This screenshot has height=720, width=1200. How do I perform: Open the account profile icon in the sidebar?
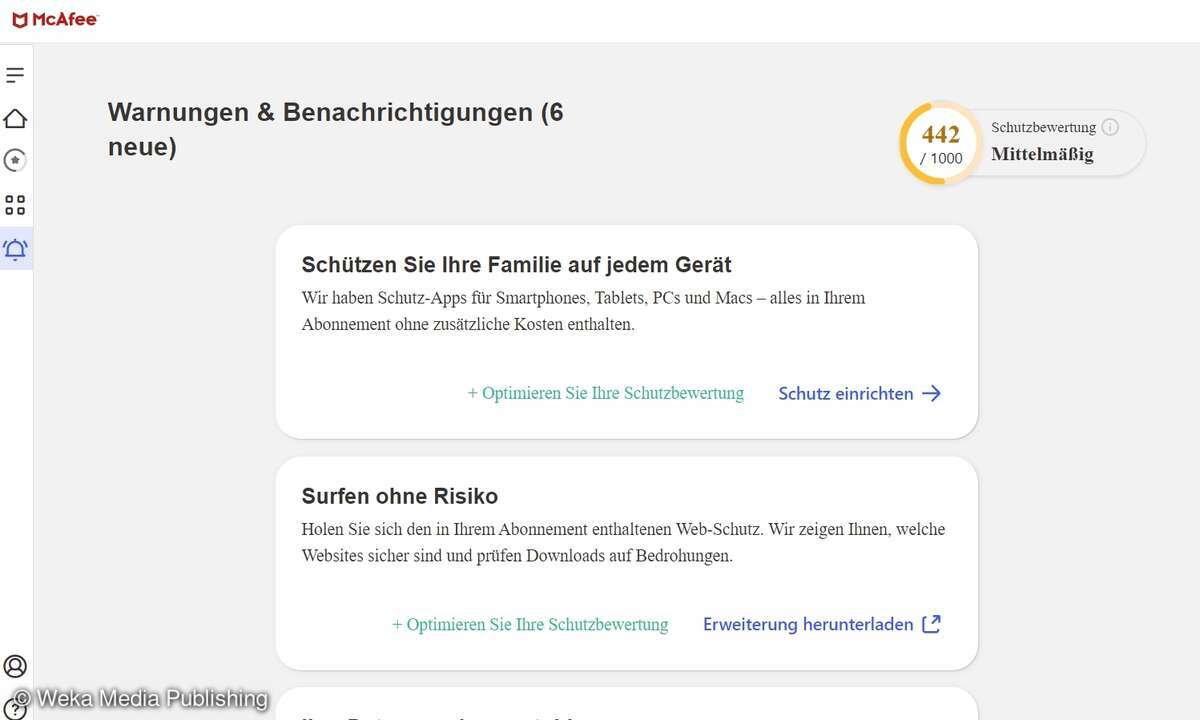[x=15, y=666]
